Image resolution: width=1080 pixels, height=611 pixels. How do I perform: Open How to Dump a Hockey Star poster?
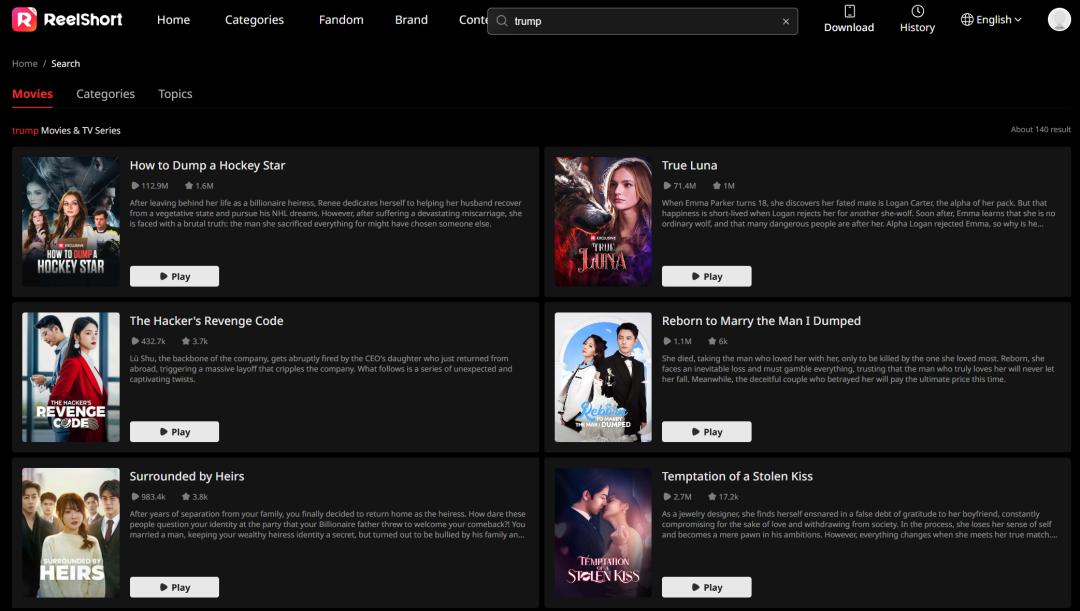point(71,221)
